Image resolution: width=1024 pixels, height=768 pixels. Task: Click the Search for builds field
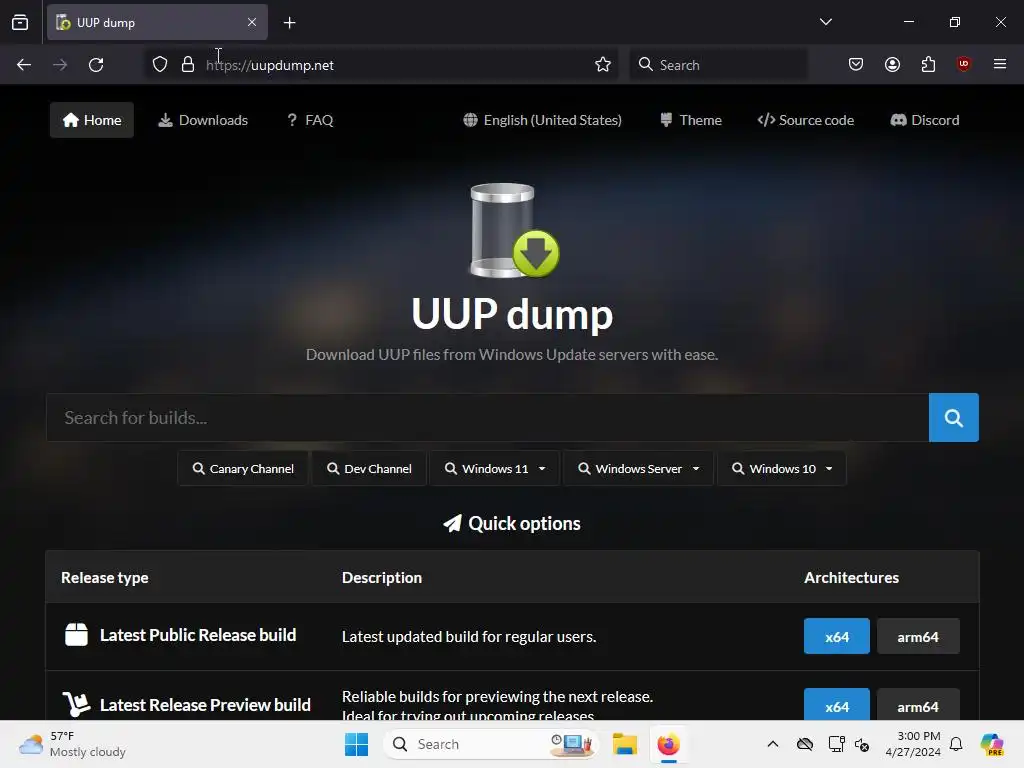487,417
